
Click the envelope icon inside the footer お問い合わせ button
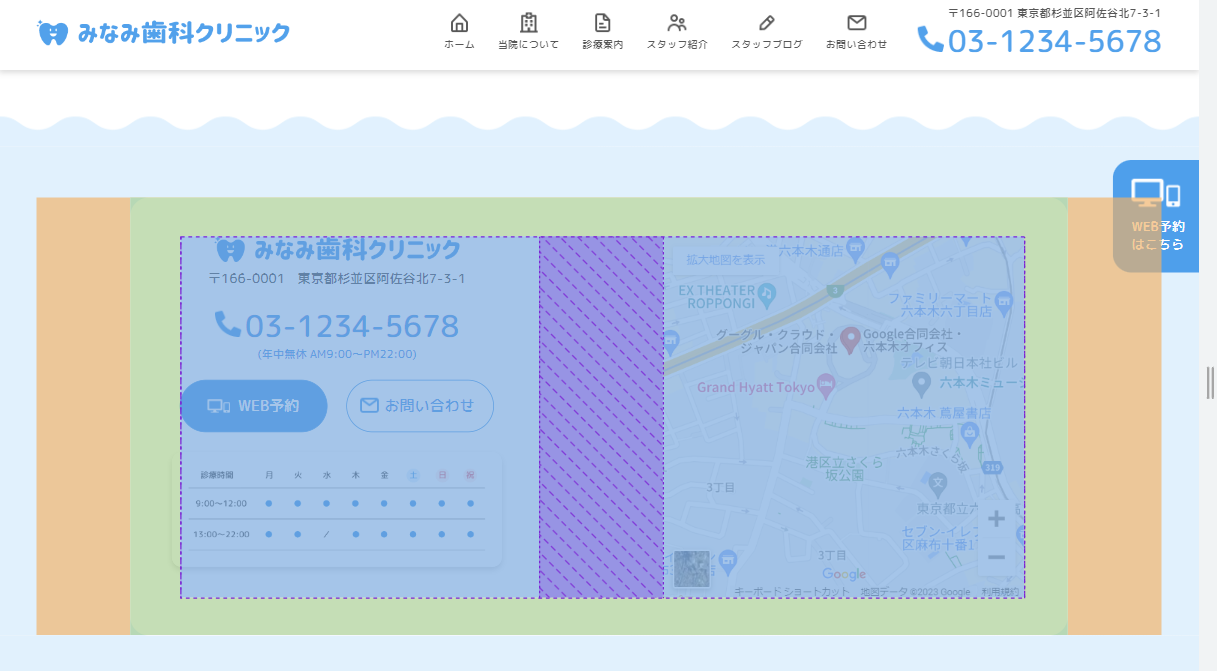tap(369, 405)
